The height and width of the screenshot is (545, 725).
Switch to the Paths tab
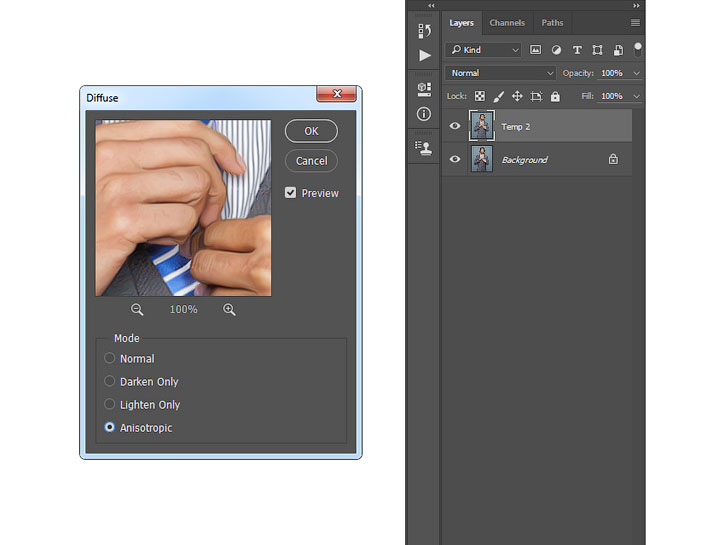click(x=552, y=23)
